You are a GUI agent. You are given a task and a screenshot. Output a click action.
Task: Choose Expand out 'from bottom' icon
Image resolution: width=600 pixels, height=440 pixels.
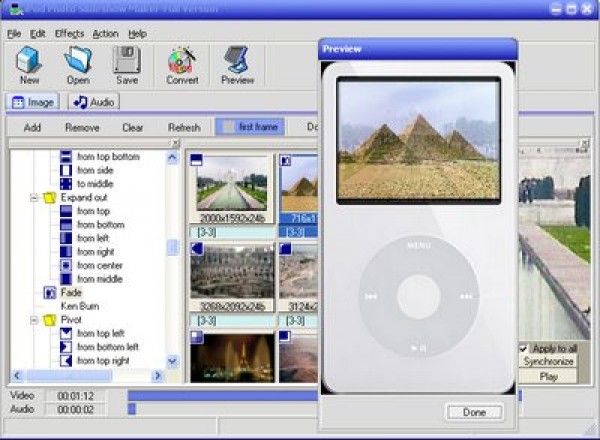pyautogui.click(x=66, y=225)
